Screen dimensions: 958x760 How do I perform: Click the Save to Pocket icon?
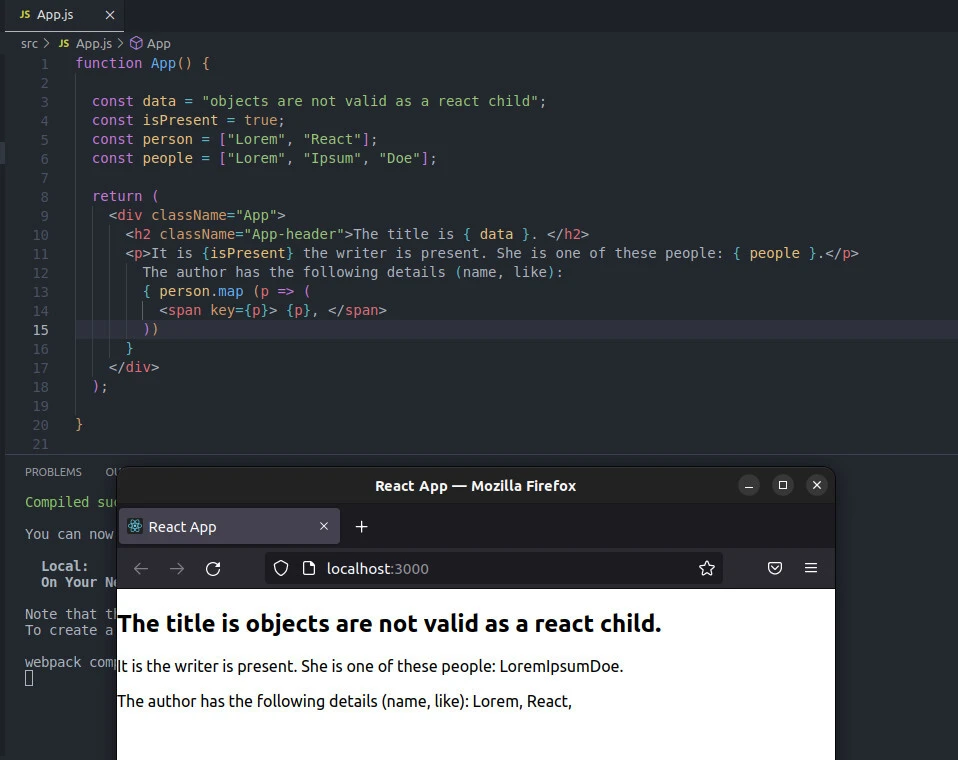point(774,569)
